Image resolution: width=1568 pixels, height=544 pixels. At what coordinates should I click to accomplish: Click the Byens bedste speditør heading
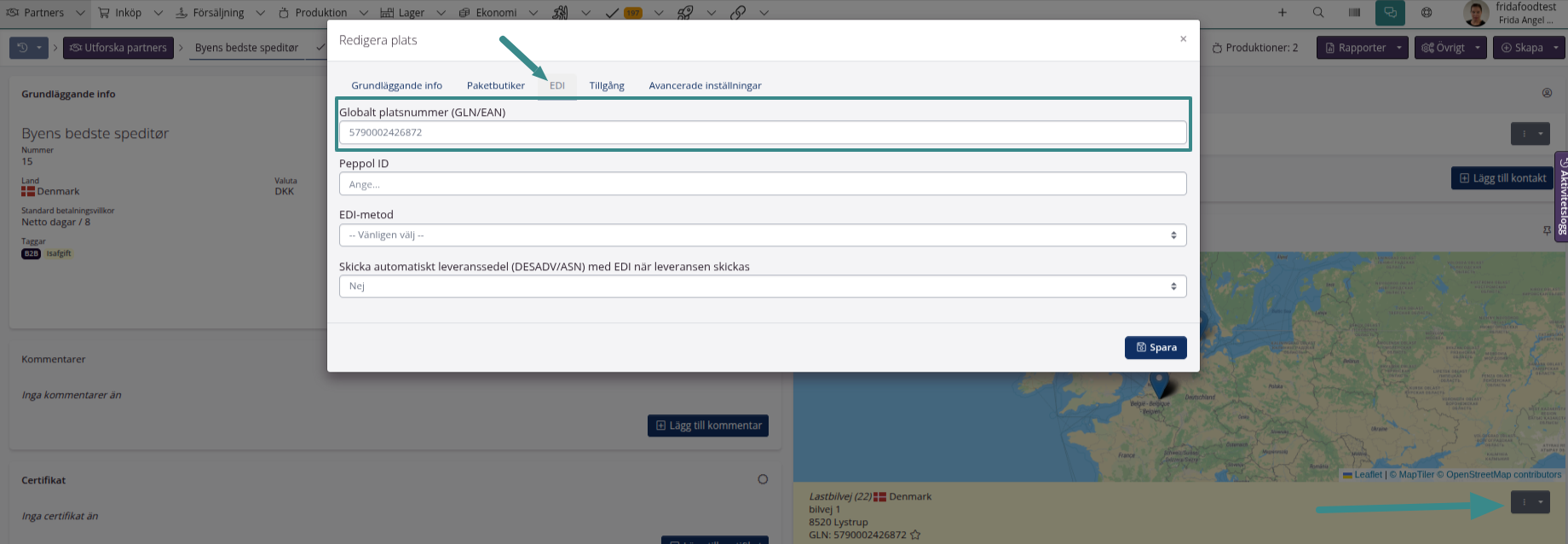(95, 134)
